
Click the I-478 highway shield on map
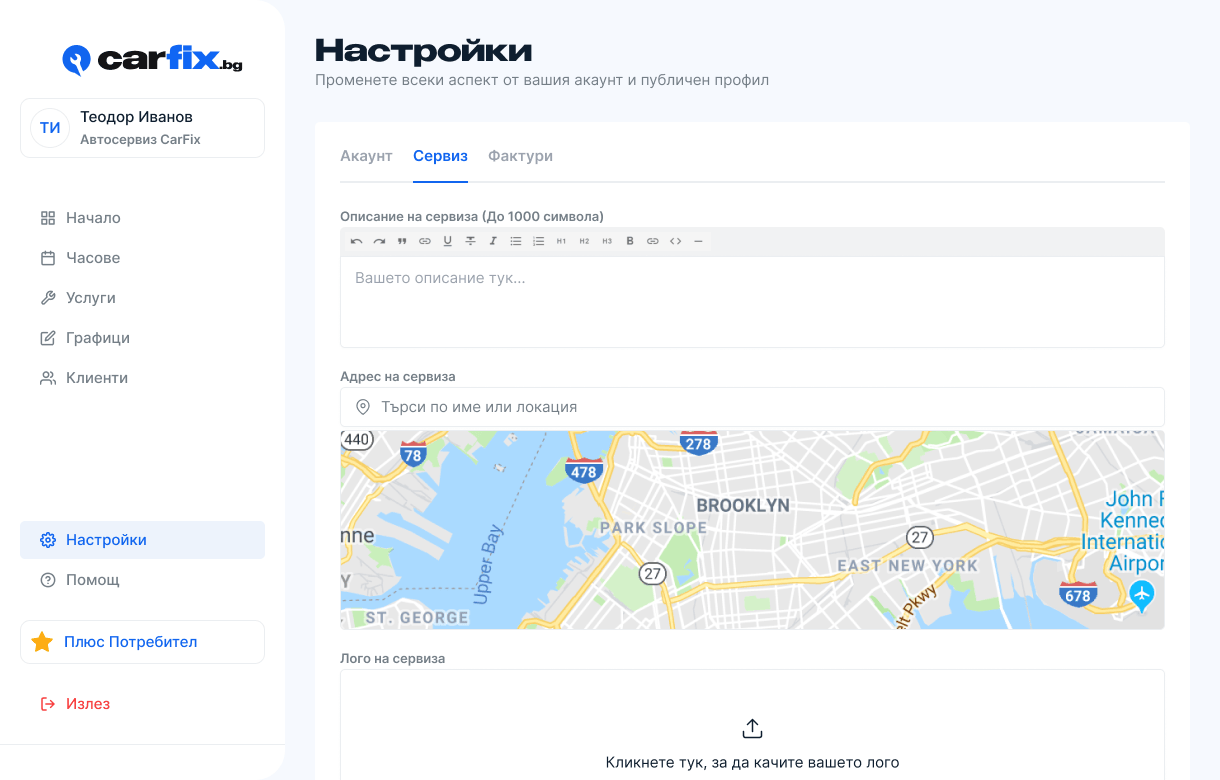(583, 470)
